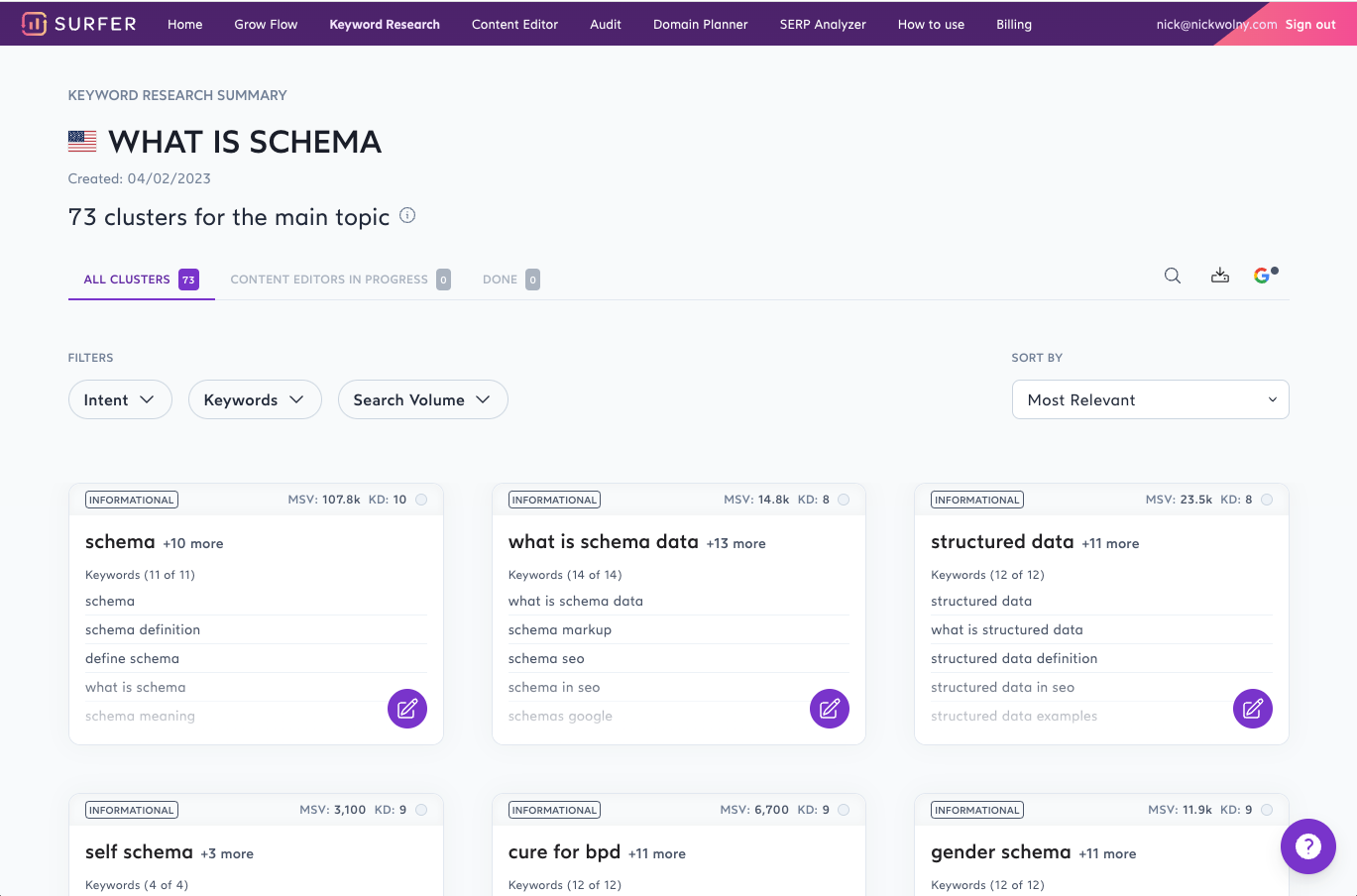
Task: Show +11 more for cure for bpd
Action: (656, 853)
